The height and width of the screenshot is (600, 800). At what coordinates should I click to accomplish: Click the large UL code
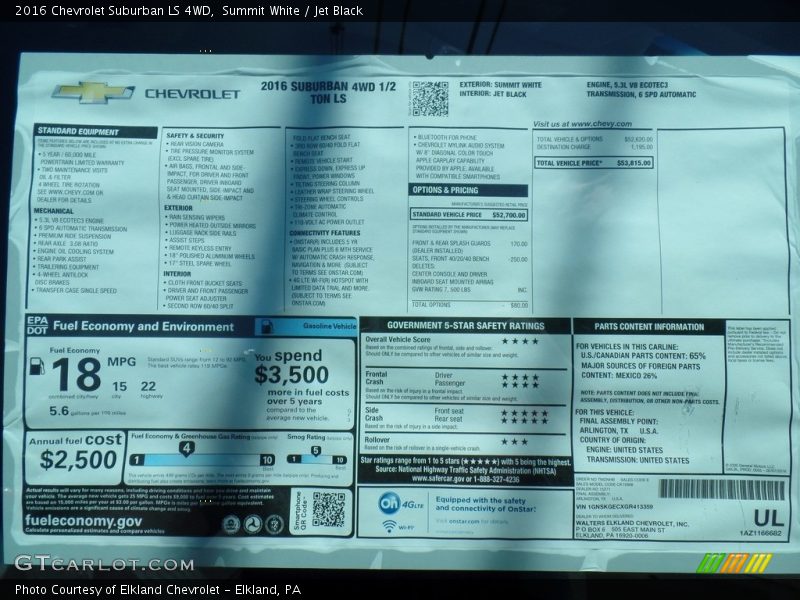point(768,518)
